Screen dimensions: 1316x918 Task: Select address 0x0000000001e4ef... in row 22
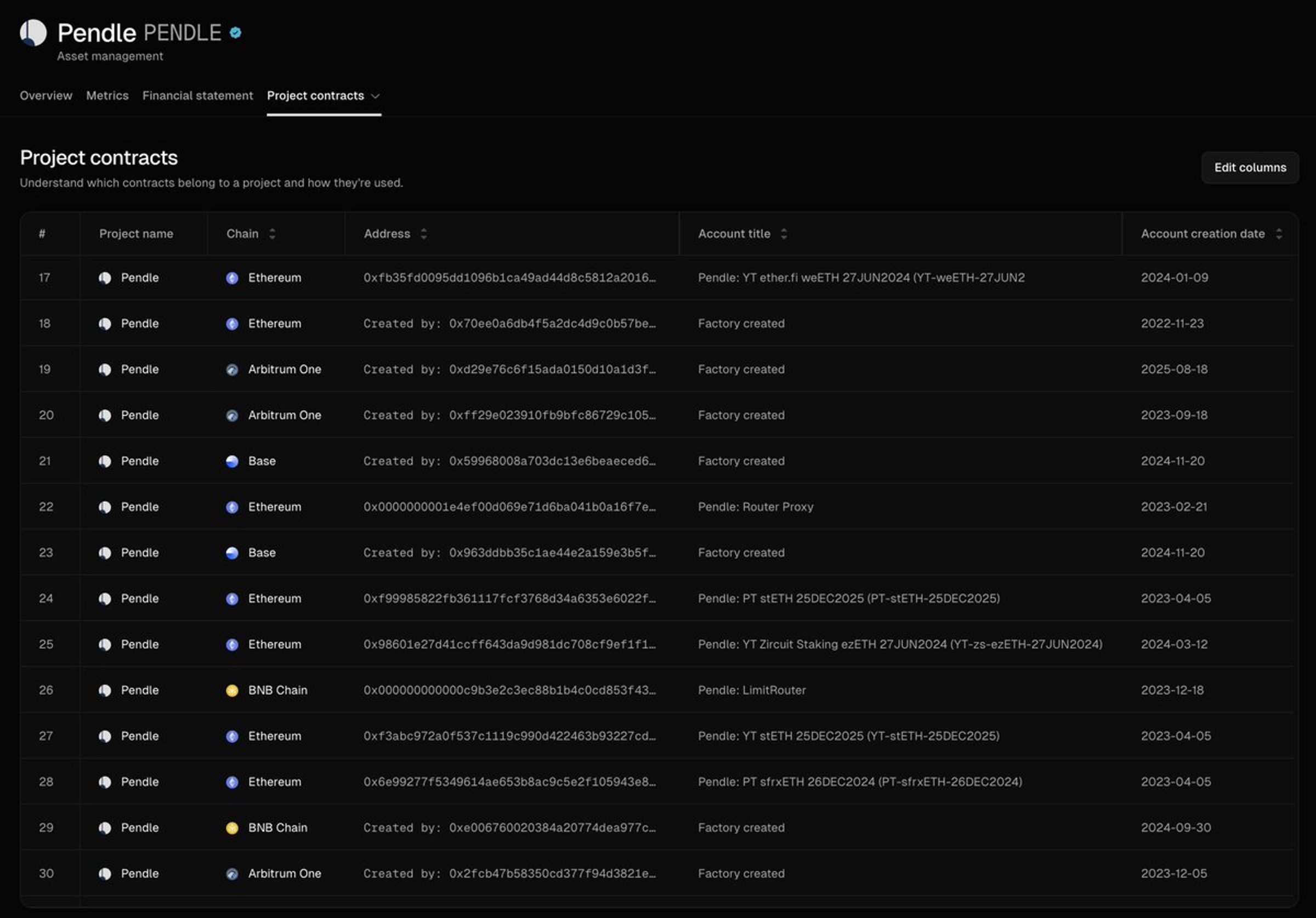click(x=509, y=507)
